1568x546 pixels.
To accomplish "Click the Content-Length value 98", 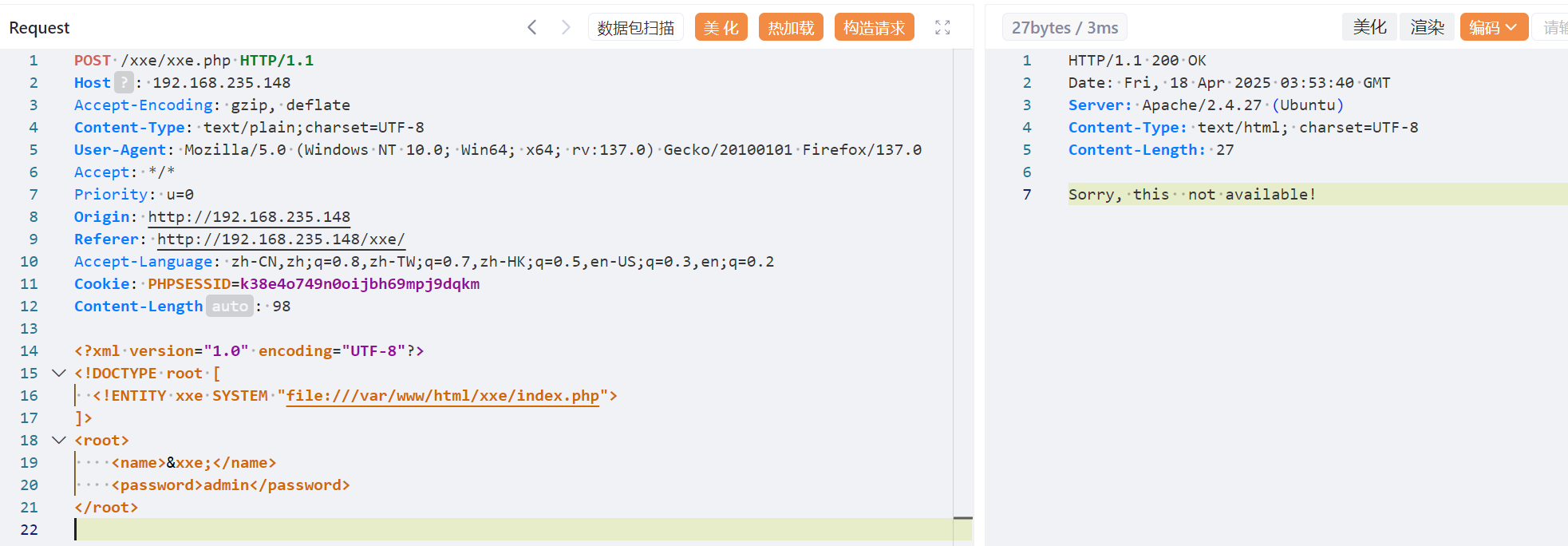I will 282,307.
